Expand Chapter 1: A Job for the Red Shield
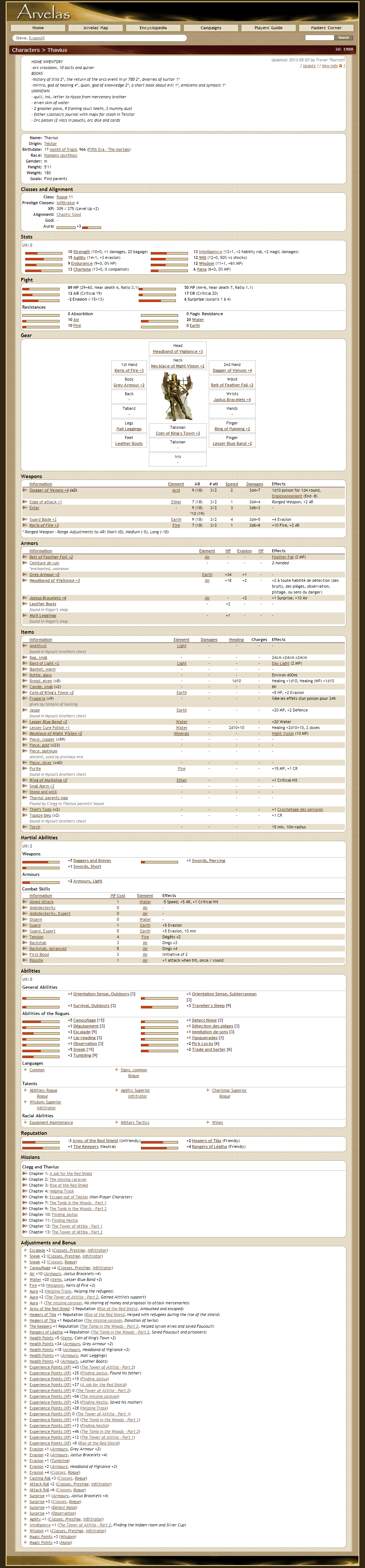The width and height of the screenshot is (365, 1568). [25, 1174]
